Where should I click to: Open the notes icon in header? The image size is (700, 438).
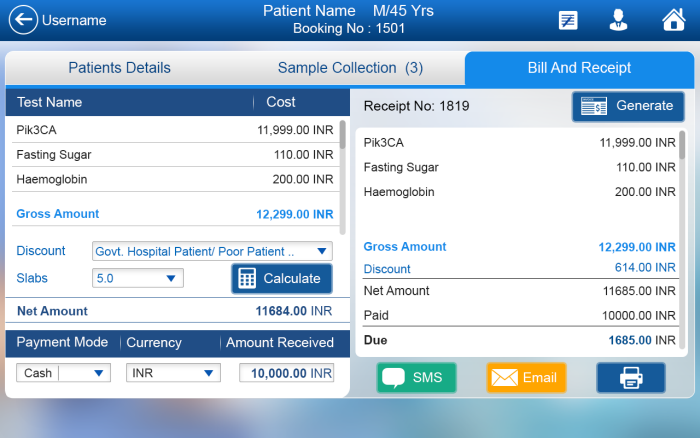coord(568,20)
